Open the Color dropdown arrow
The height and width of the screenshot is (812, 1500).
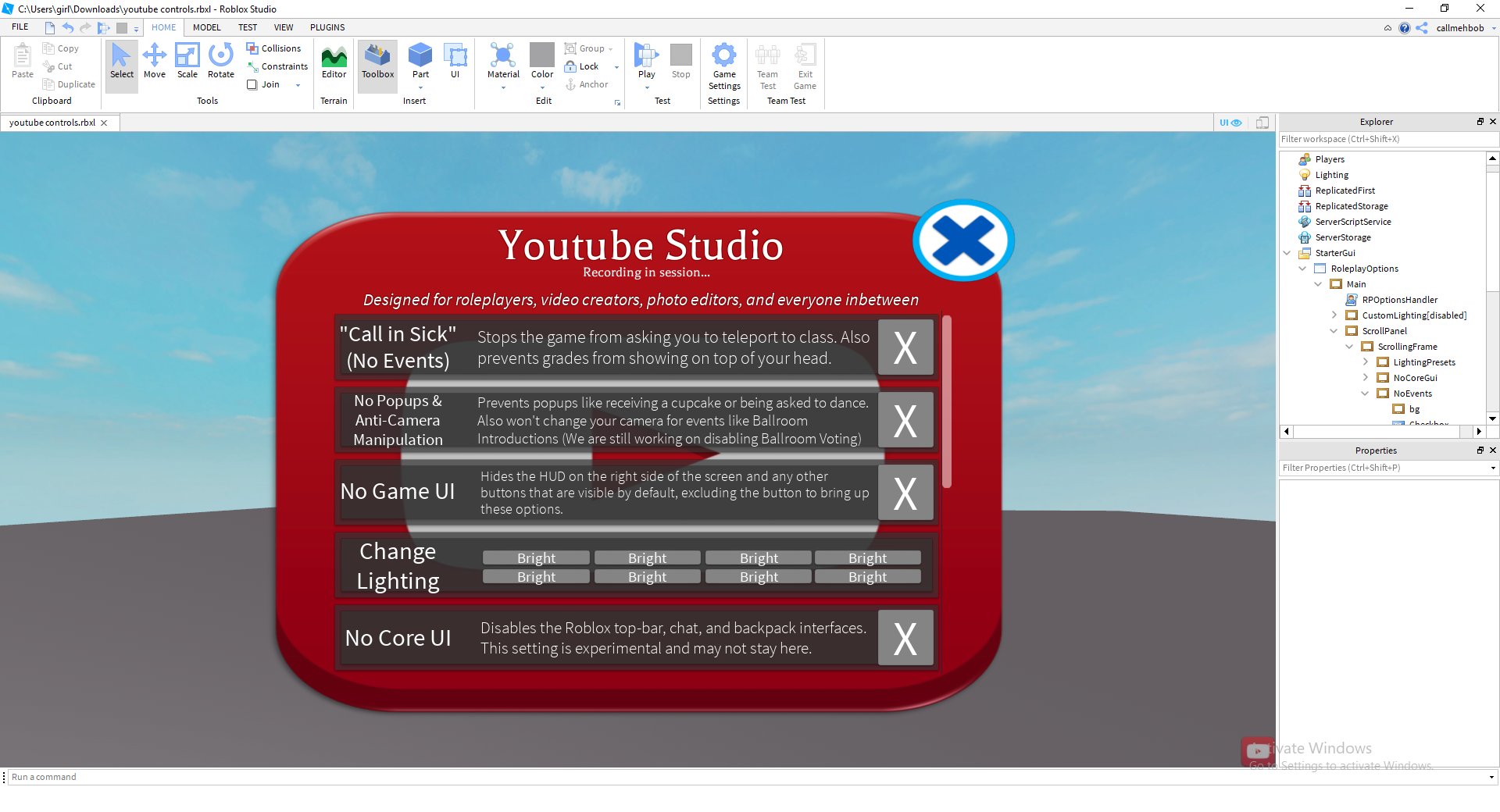pyautogui.click(x=542, y=87)
